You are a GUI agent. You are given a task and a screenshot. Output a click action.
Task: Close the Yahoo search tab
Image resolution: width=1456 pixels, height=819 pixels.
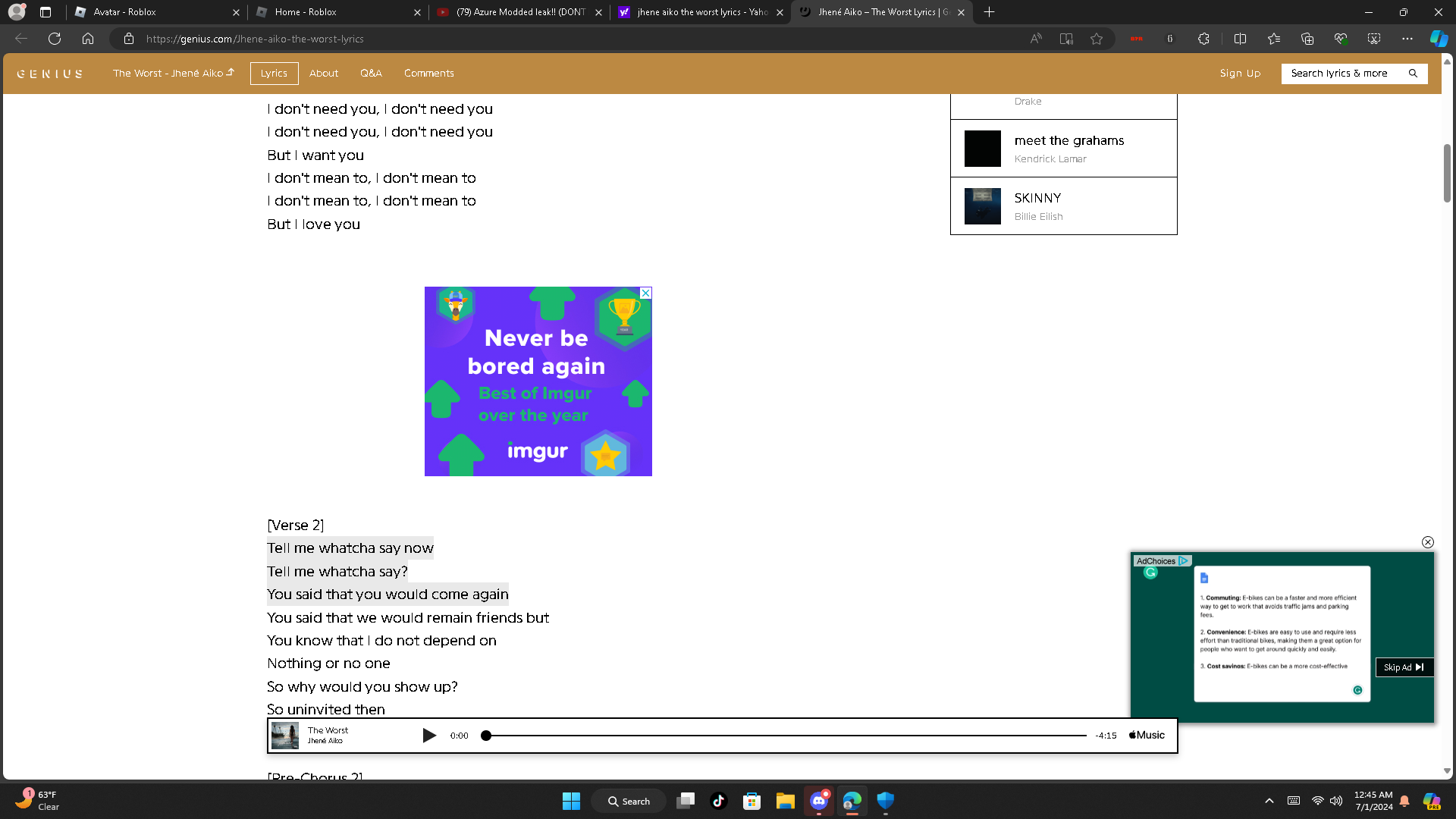click(780, 12)
